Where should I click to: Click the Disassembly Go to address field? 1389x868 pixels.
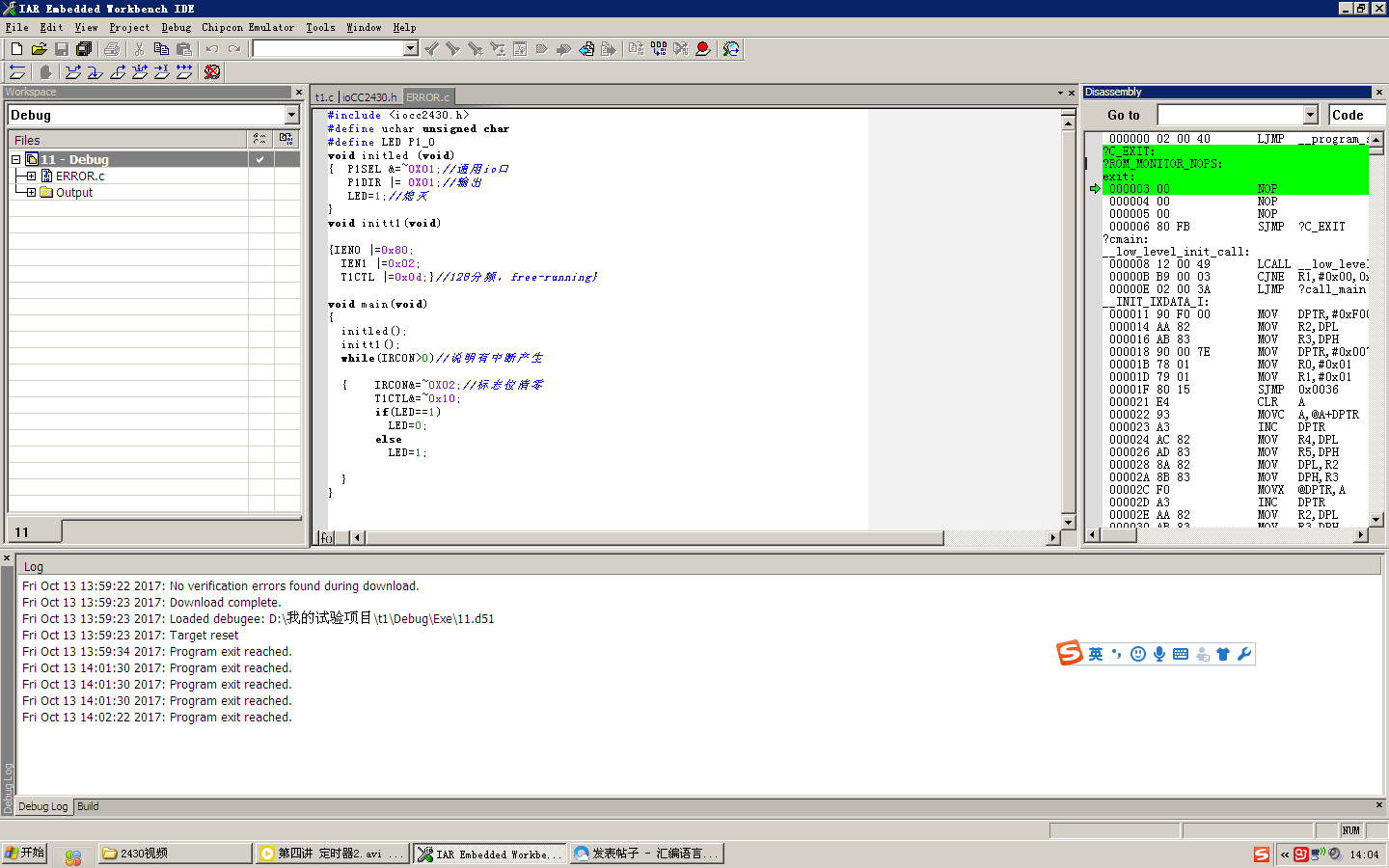point(1230,115)
